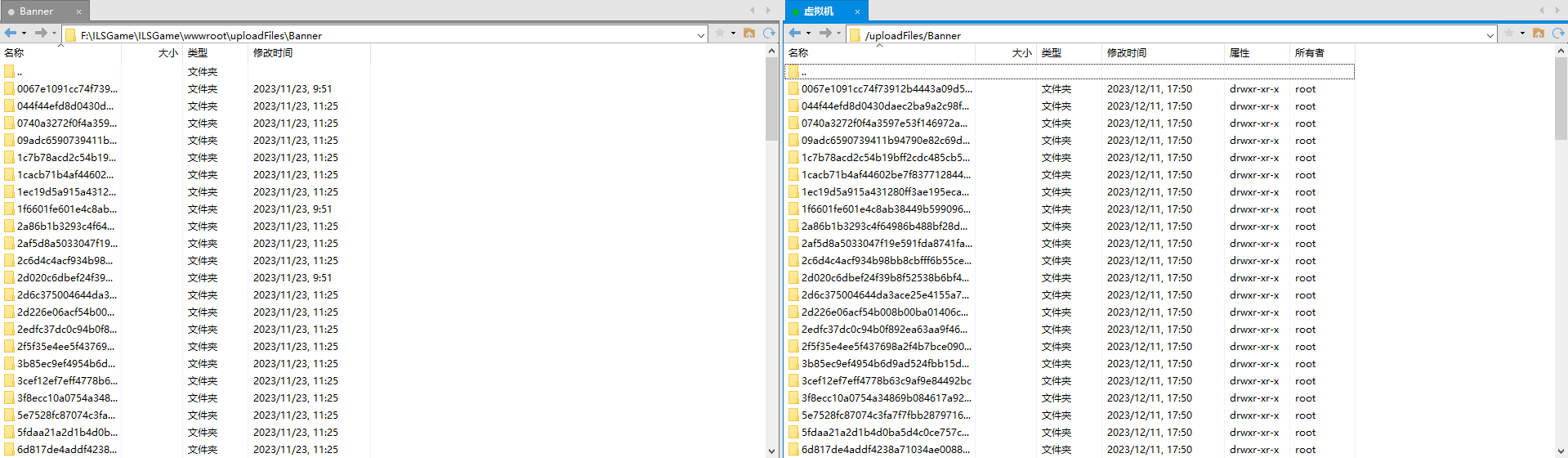Sort local files by 名称 column
Screen dimensions: 1568x458
[60, 53]
